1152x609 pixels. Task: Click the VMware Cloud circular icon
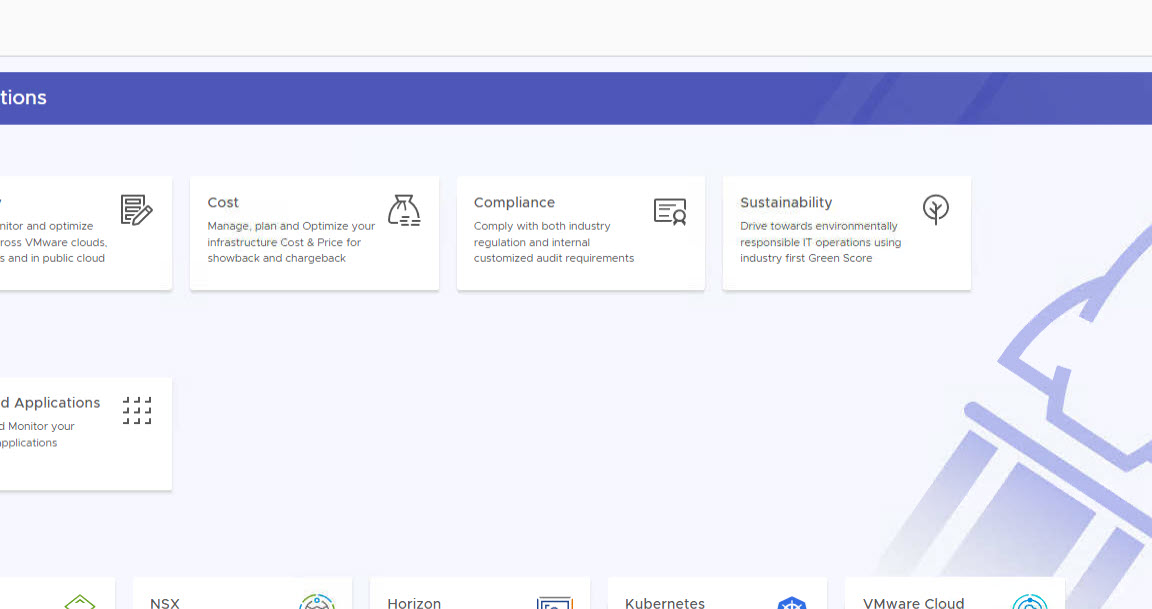coord(1029,602)
